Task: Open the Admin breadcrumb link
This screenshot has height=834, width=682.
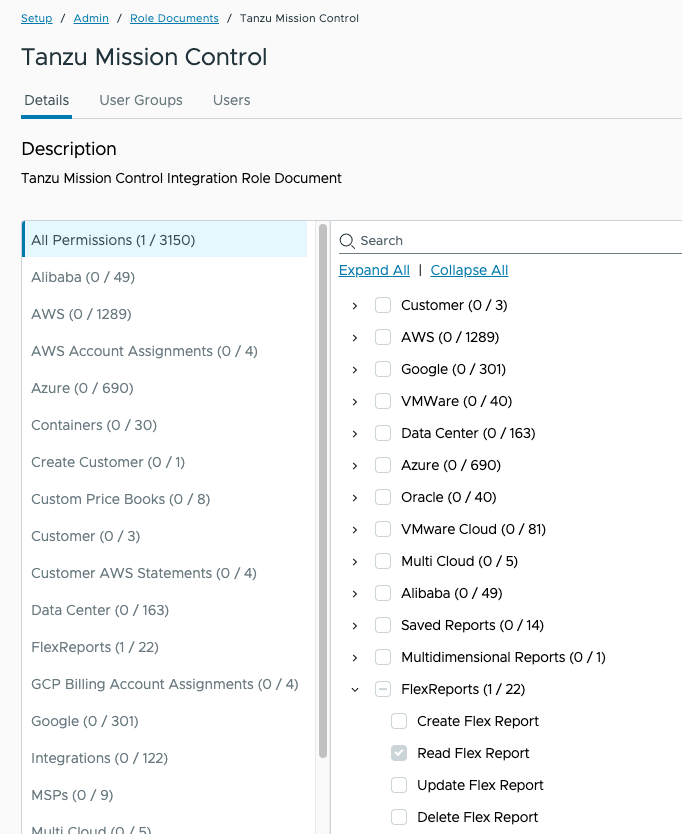Action: click(91, 18)
